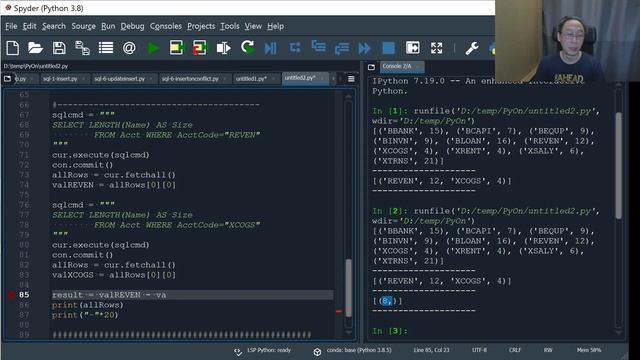Click the conda environment status icon
The image size is (640, 360).
317,351
